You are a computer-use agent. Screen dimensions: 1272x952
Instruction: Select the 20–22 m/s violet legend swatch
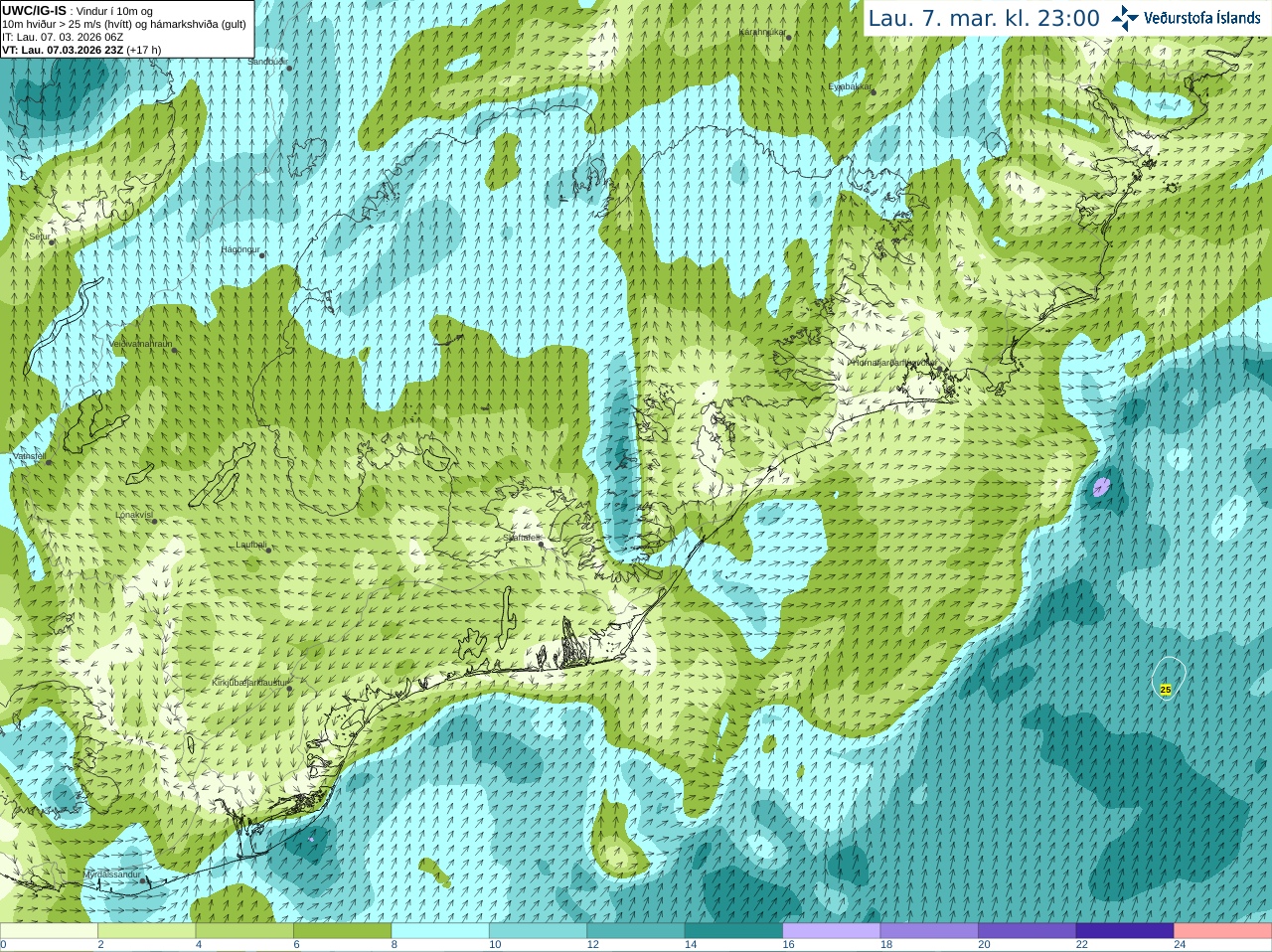pos(1028,930)
